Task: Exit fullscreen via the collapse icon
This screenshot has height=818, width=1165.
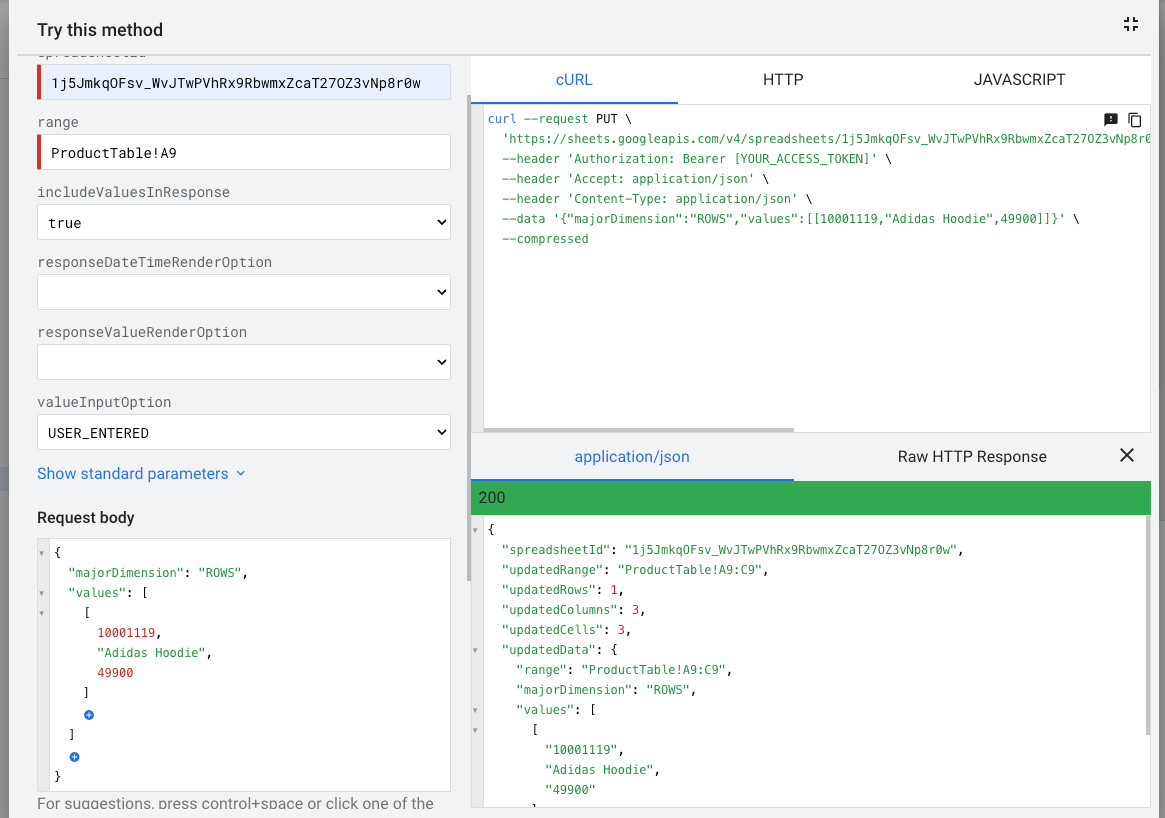Action: [x=1130, y=25]
